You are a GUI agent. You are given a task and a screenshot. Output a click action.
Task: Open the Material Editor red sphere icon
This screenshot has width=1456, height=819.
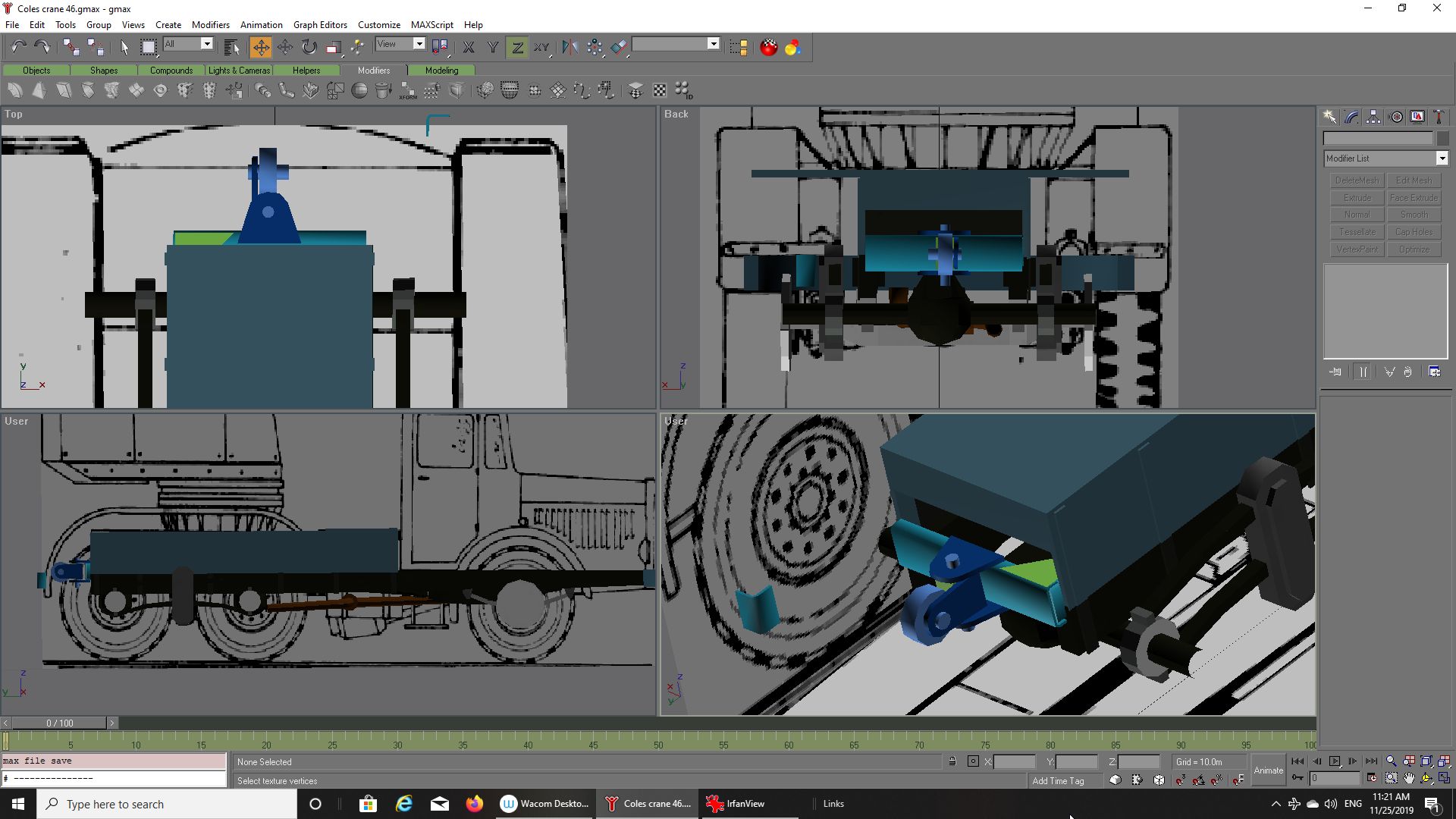[768, 47]
